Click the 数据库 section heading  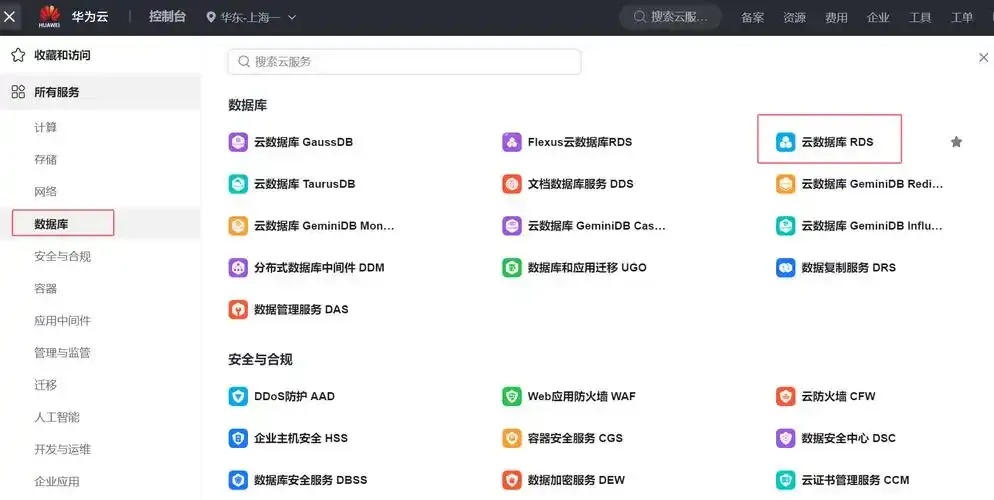248,105
